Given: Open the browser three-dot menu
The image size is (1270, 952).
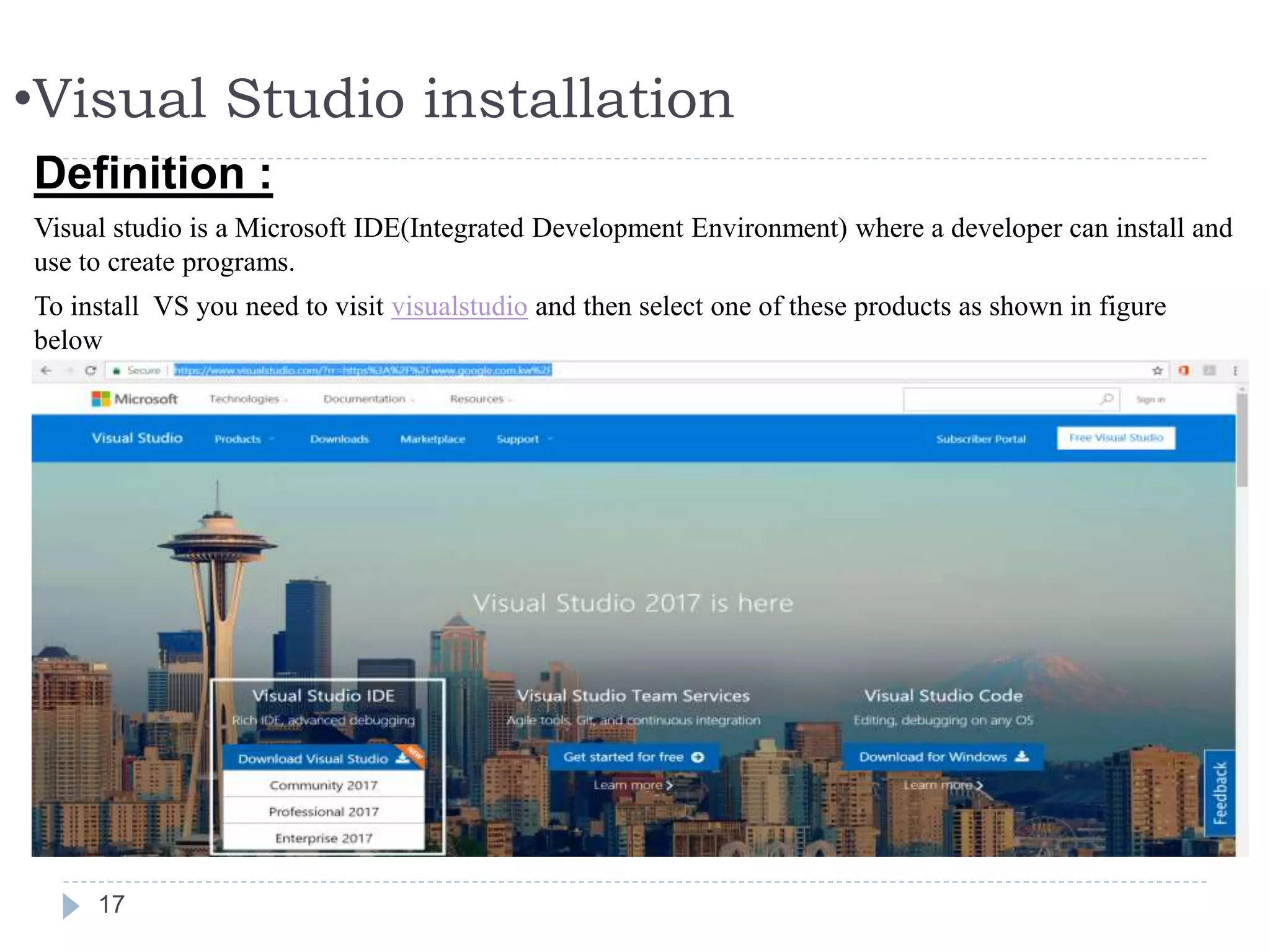Looking at the screenshot, I should point(1235,371).
